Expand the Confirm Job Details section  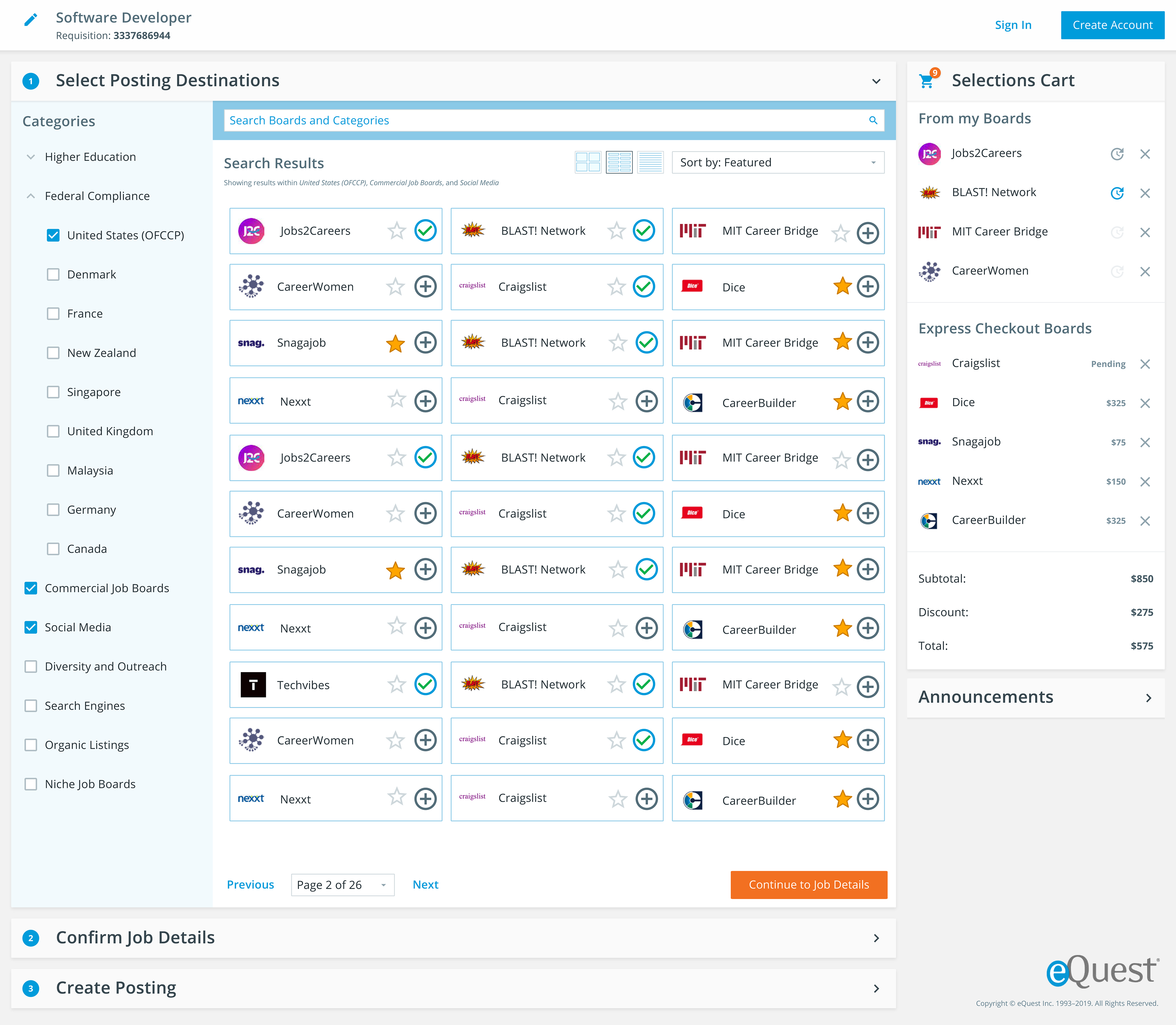(876, 938)
